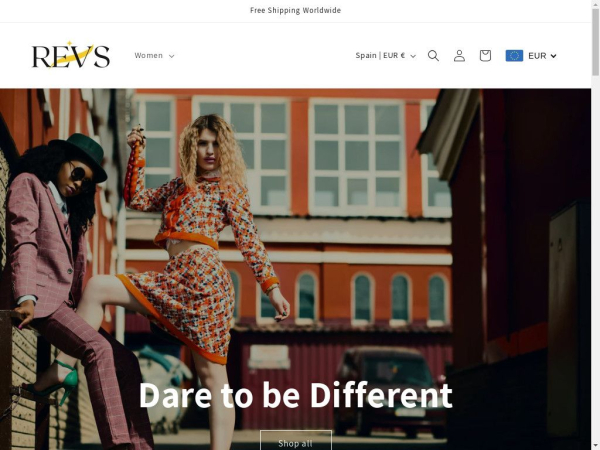Open the EUR currency switcher dropdown
This screenshot has width=600, height=450.
(x=542, y=56)
